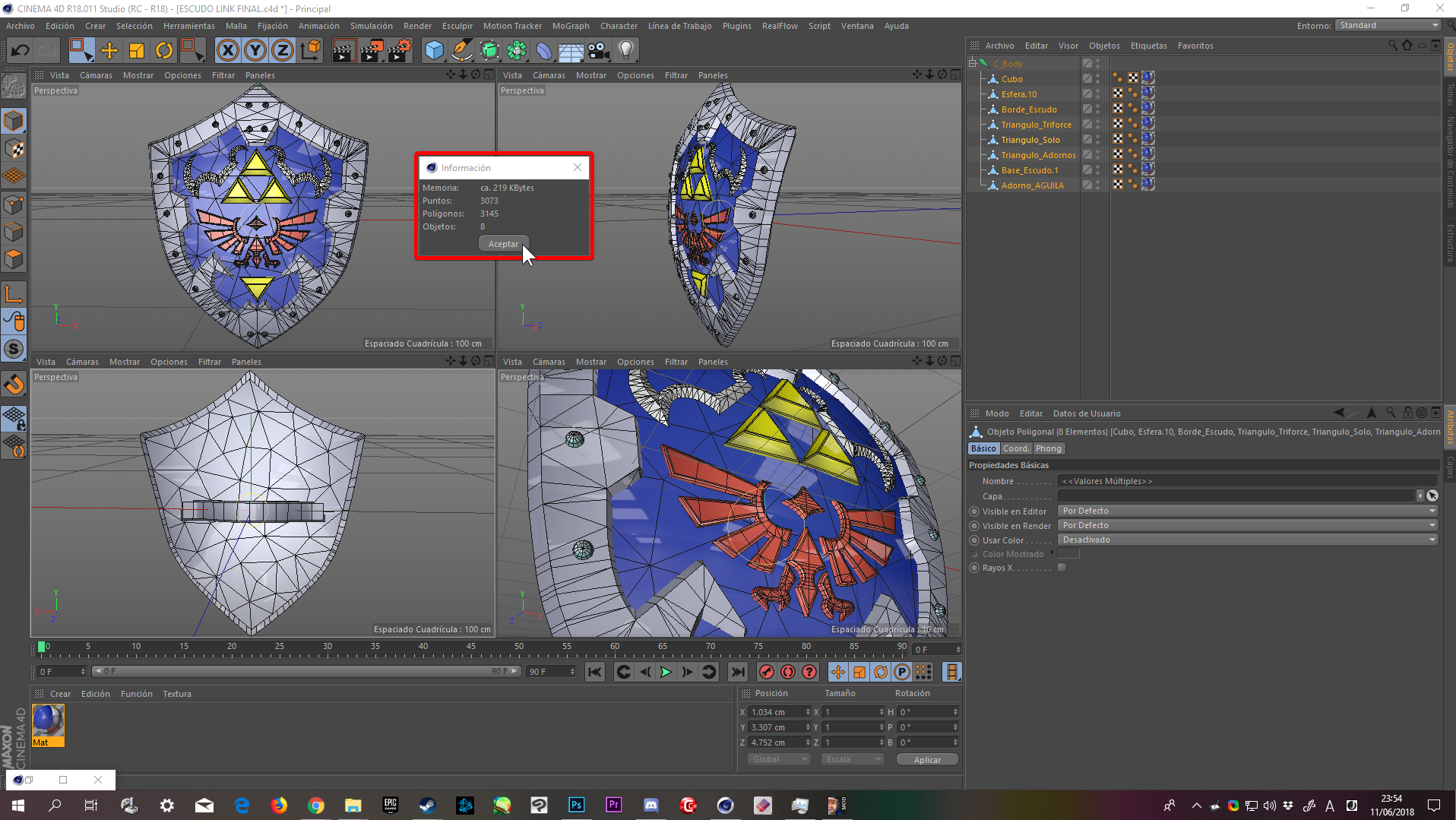Image resolution: width=1456 pixels, height=820 pixels.
Task: Open the MoGraph menu
Action: pyautogui.click(x=570, y=26)
